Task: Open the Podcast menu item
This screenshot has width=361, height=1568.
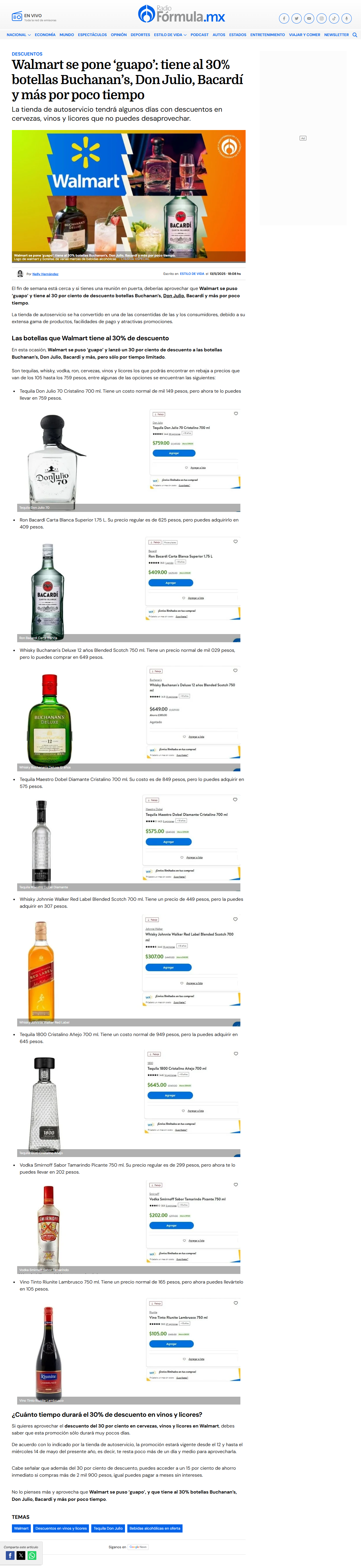Action: click(x=199, y=35)
